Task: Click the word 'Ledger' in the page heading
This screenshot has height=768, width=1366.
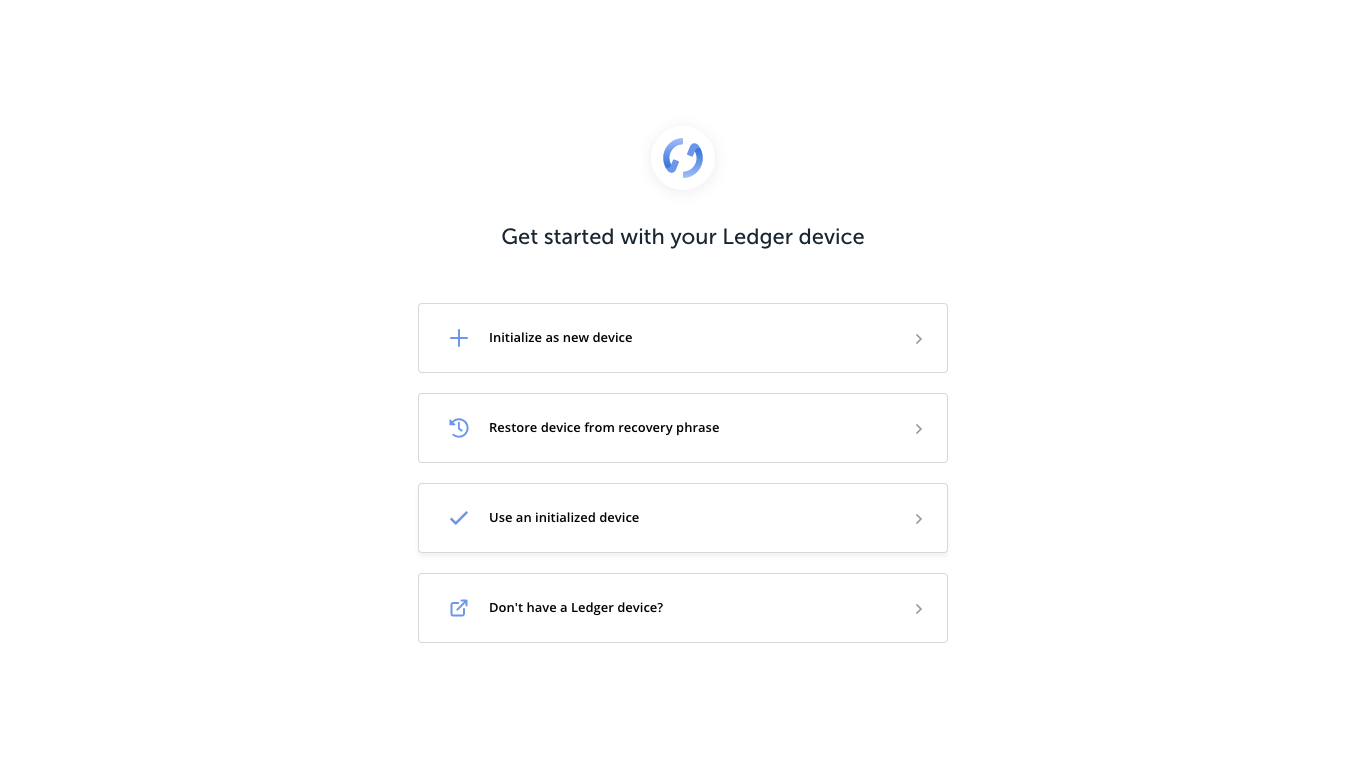Action: (x=757, y=237)
